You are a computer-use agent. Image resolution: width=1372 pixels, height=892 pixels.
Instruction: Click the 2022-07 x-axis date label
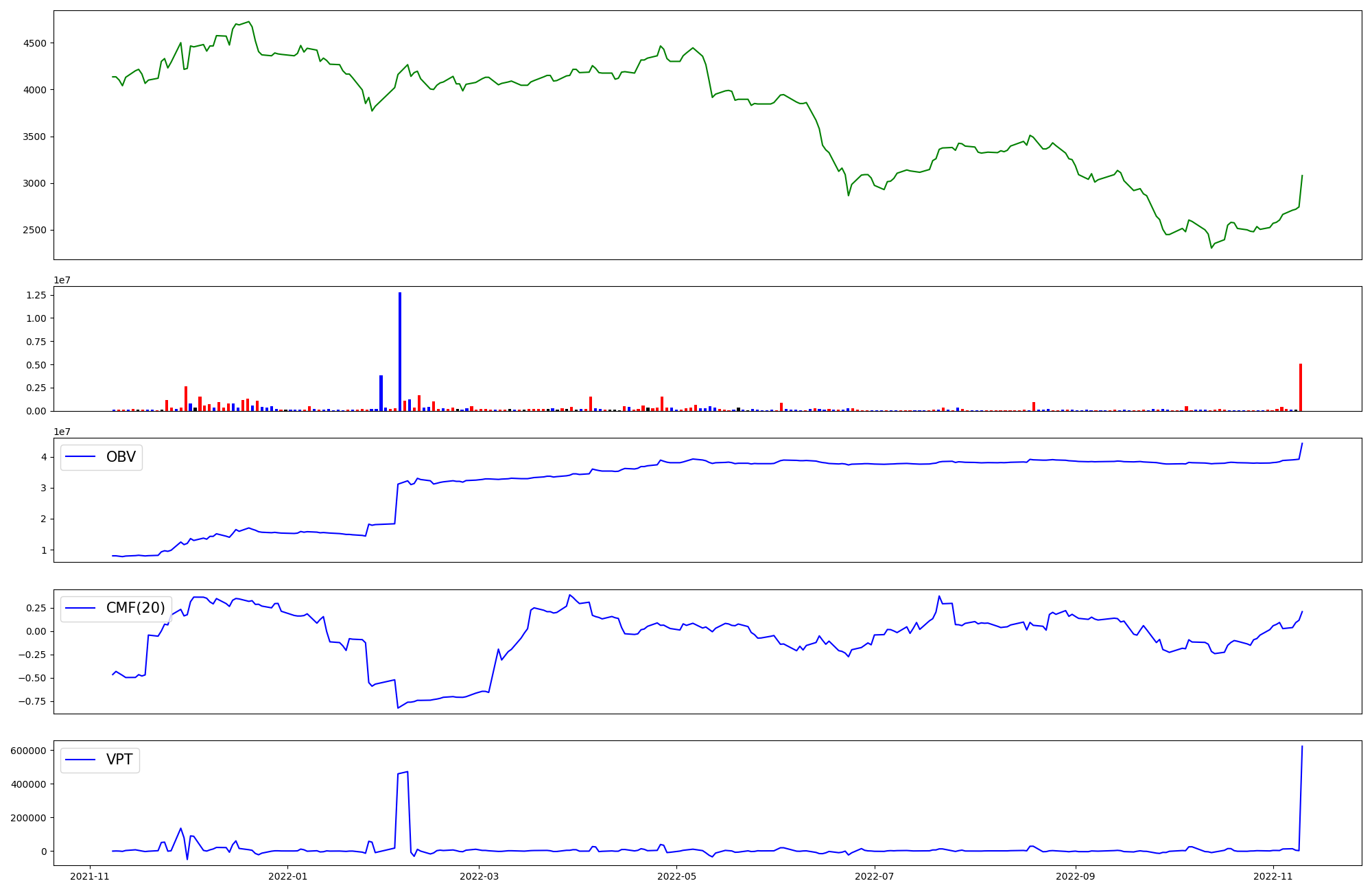click(875, 876)
